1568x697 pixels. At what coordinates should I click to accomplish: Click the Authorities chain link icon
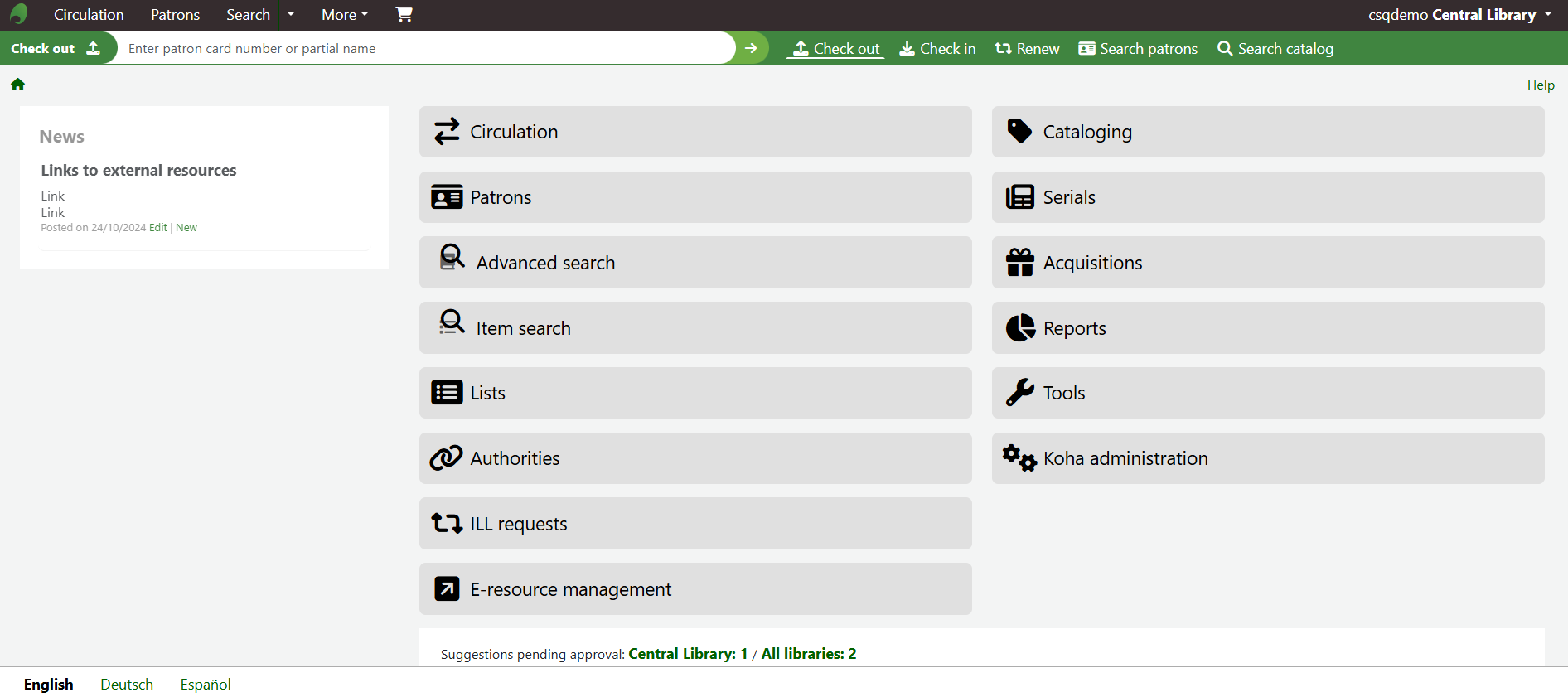446,457
